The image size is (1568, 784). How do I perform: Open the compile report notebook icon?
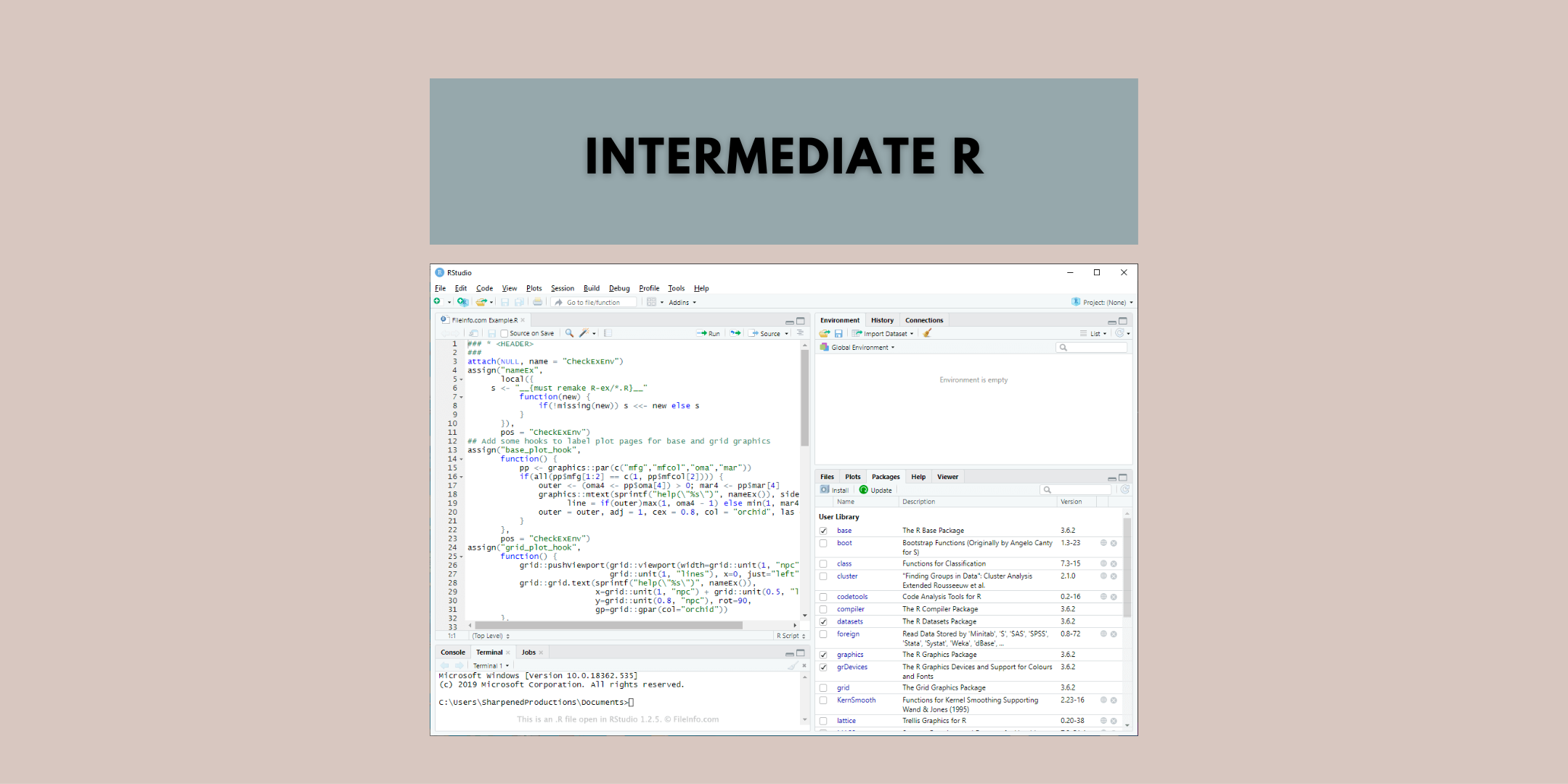pyautogui.click(x=608, y=332)
